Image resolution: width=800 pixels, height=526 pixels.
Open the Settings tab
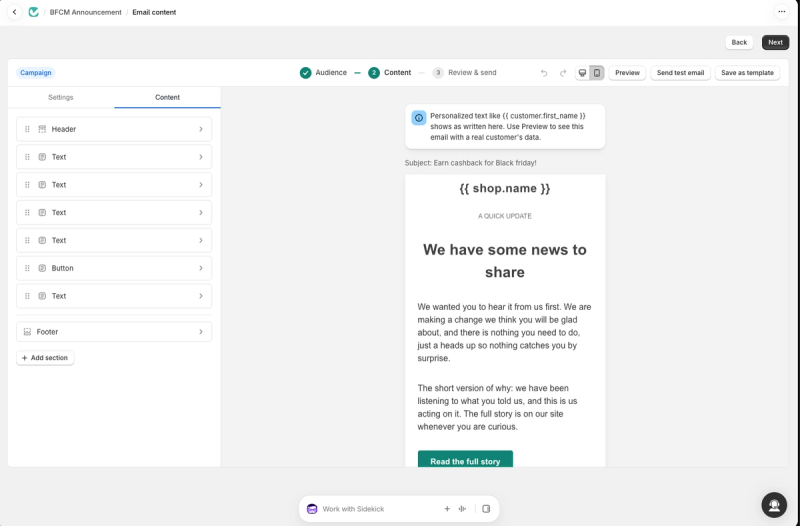(x=61, y=97)
